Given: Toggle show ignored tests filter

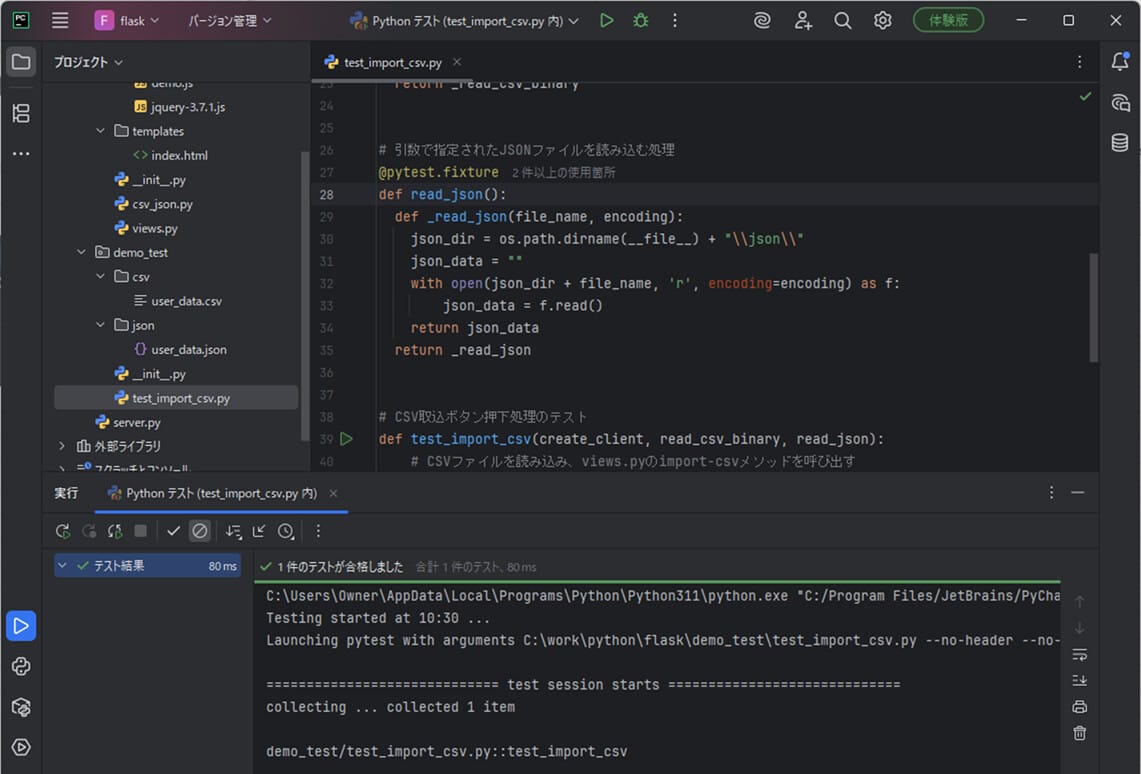Looking at the screenshot, I should point(200,531).
